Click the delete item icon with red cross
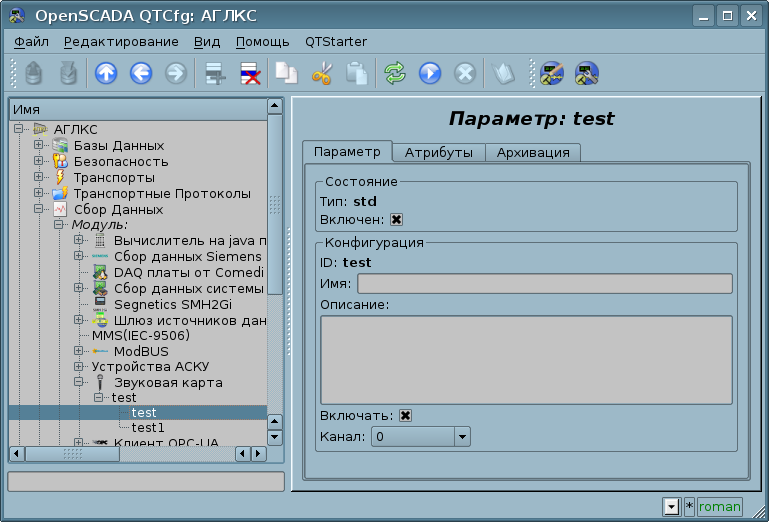Image resolution: width=769 pixels, height=522 pixels. click(x=247, y=73)
